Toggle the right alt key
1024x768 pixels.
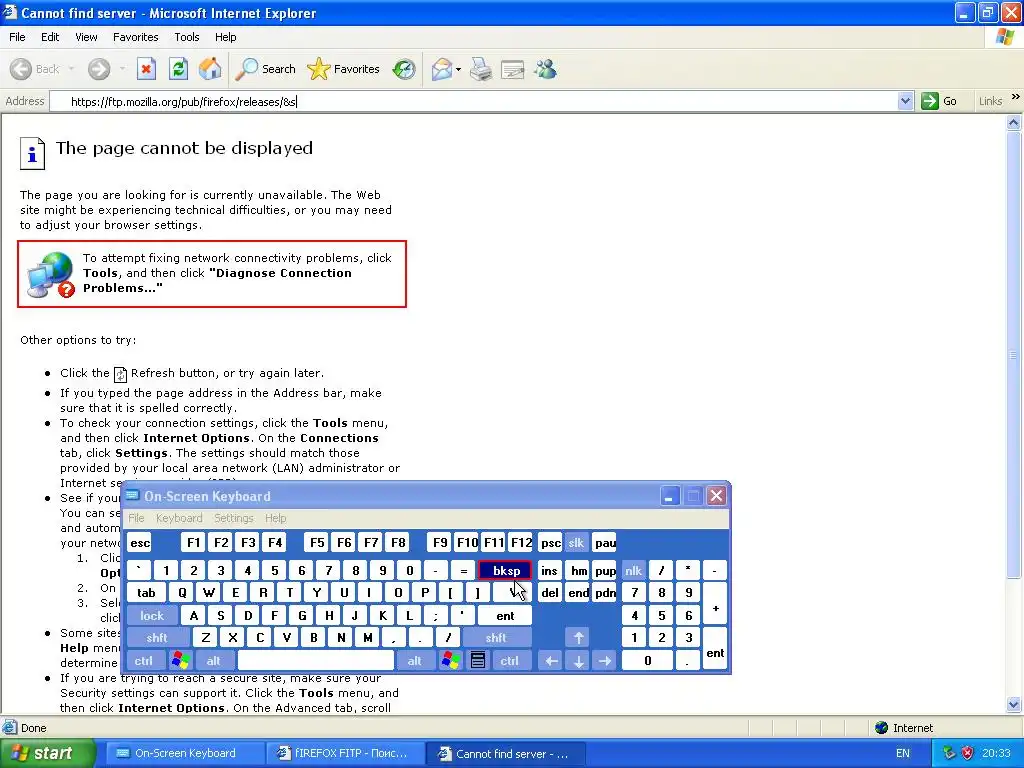415,660
